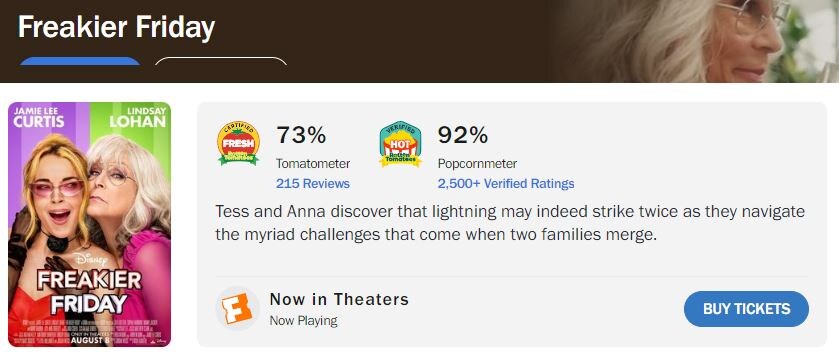Click the 73% Tomatometer score

pos(301,135)
